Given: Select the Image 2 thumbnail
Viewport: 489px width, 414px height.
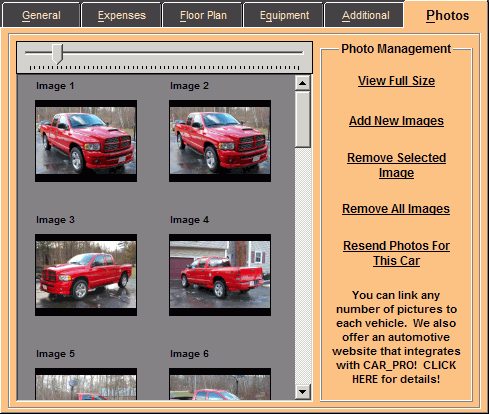Looking at the screenshot, I should (220, 141).
